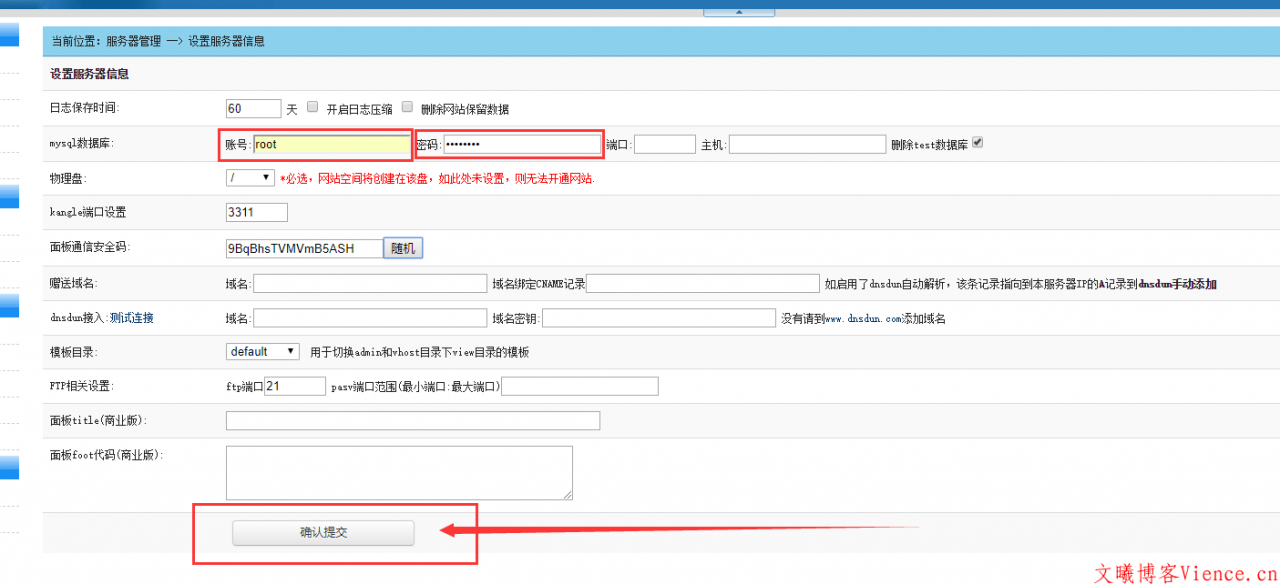This screenshot has width=1280, height=584.
Task: Check the 删除网站保留数据 option
Action: pos(408,107)
